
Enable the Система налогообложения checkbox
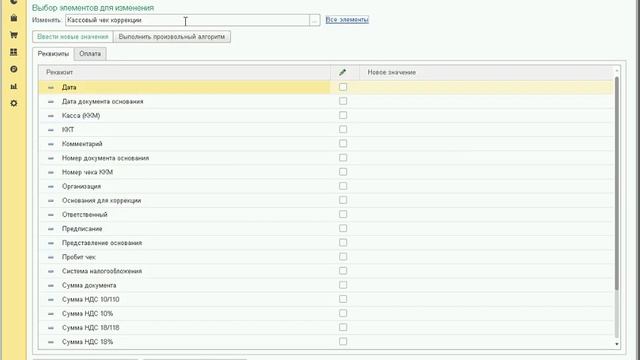343,271
